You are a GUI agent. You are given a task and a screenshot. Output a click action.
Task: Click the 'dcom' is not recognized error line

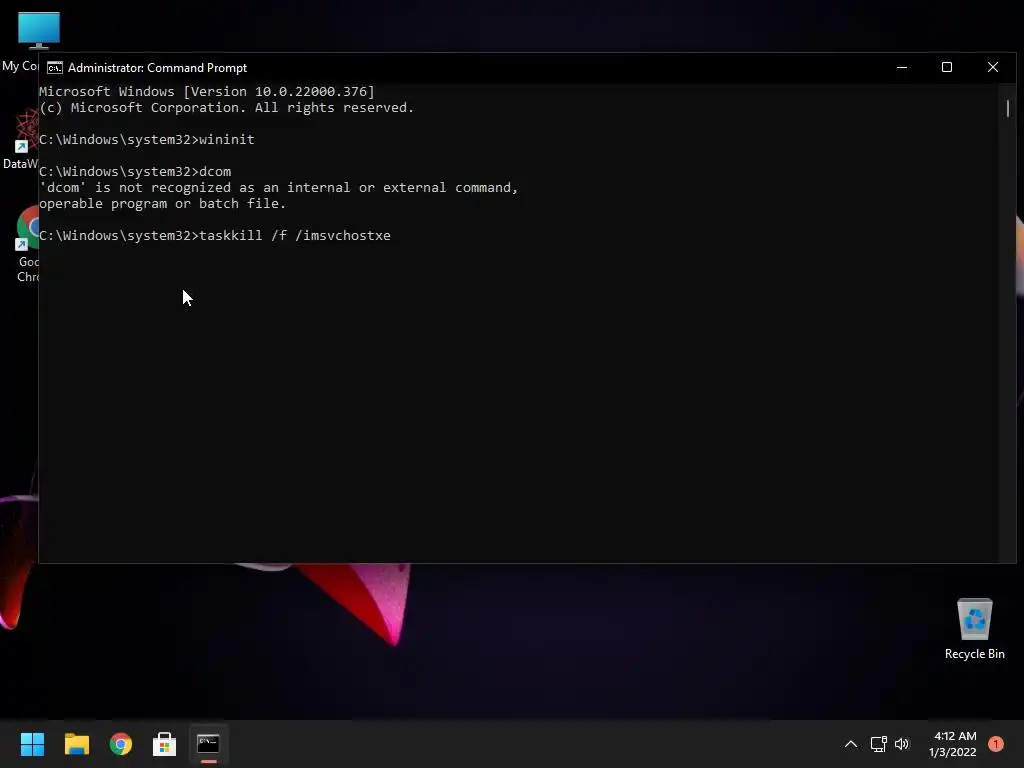[279, 188]
